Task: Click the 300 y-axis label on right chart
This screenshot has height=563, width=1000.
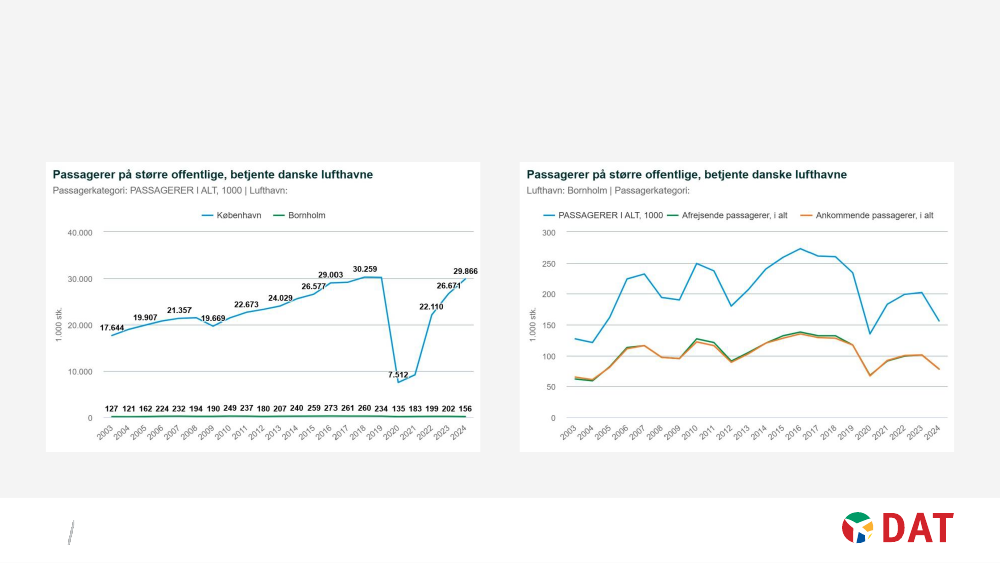Action: [x=548, y=232]
